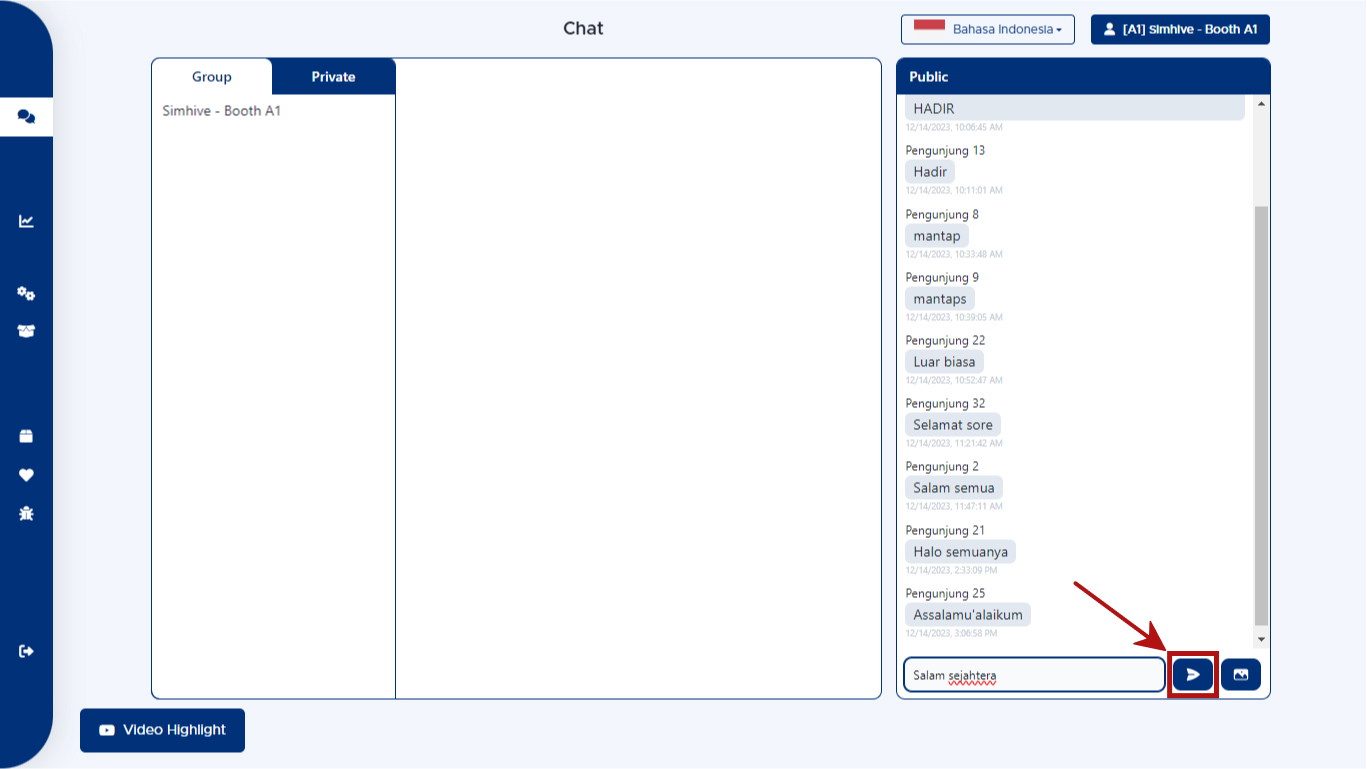
Task: Select the Selamat sore message
Action: click(953, 425)
